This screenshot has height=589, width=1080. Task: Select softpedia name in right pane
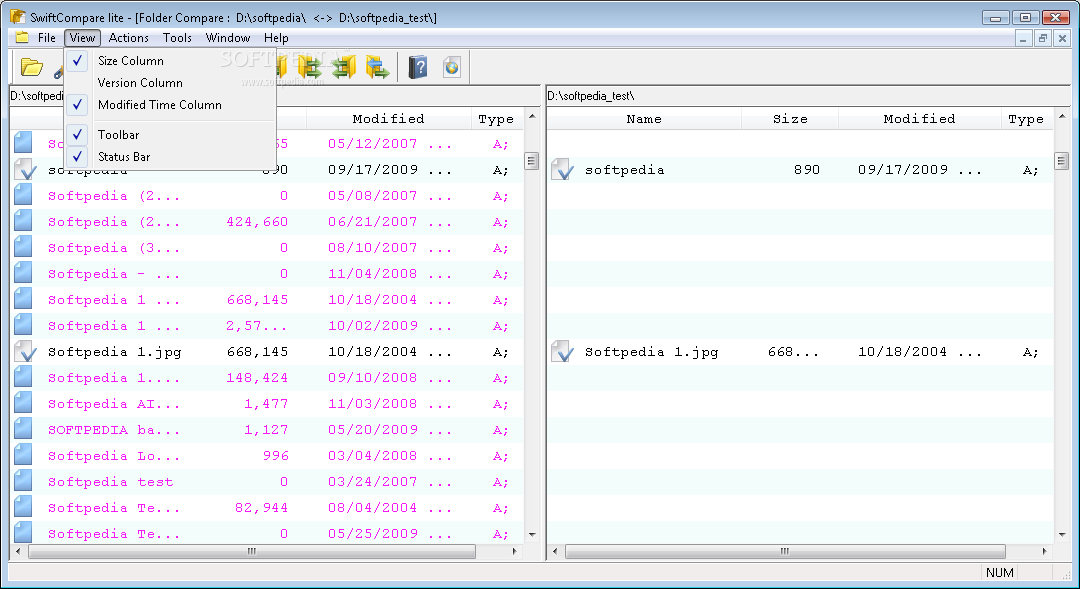point(625,170)
